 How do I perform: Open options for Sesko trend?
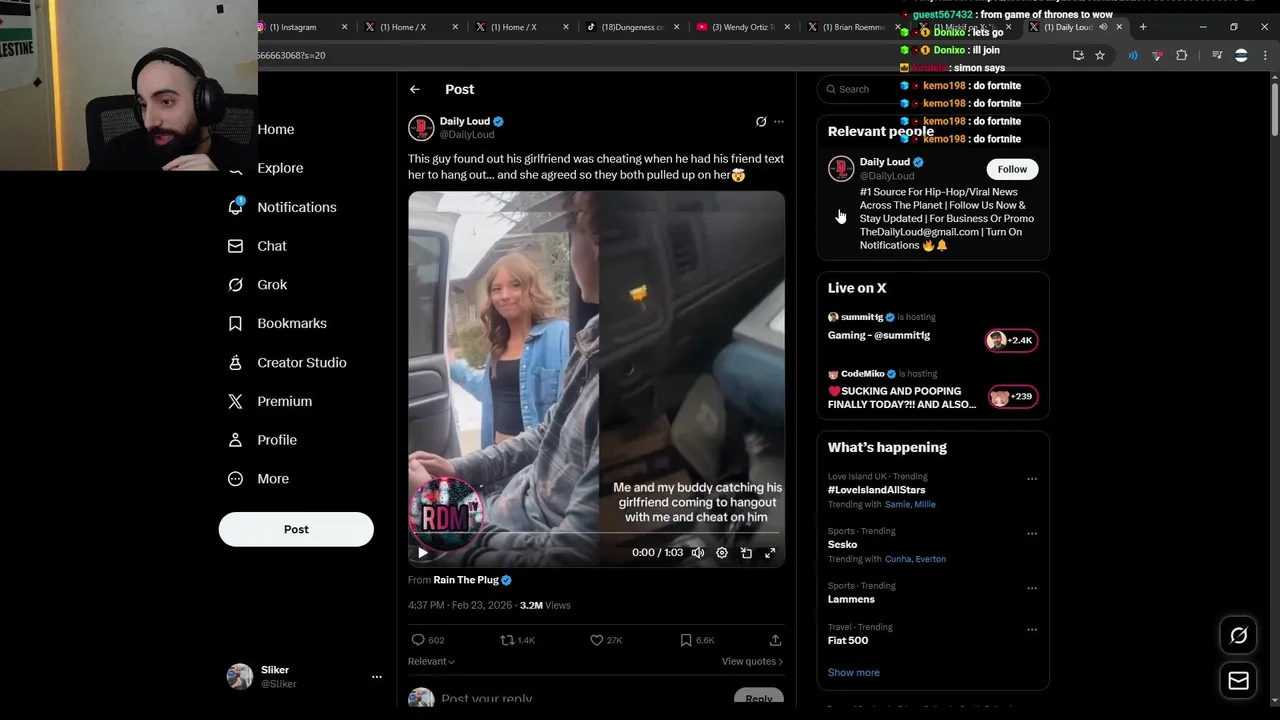1032,533
